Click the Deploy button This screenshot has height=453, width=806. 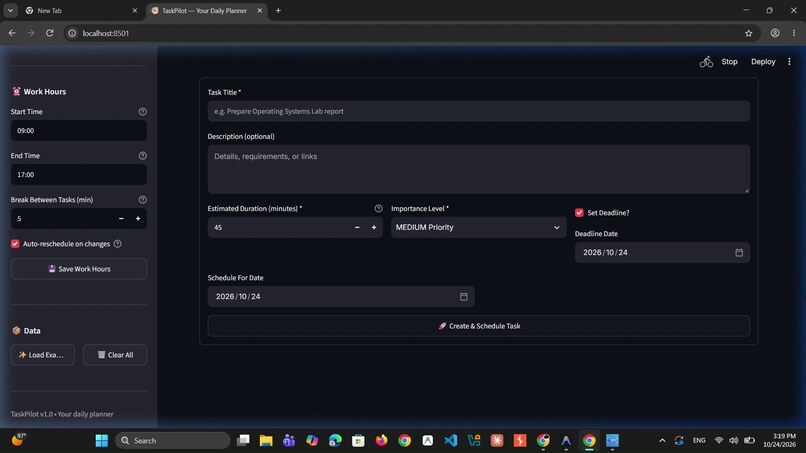tap(763, 62)
